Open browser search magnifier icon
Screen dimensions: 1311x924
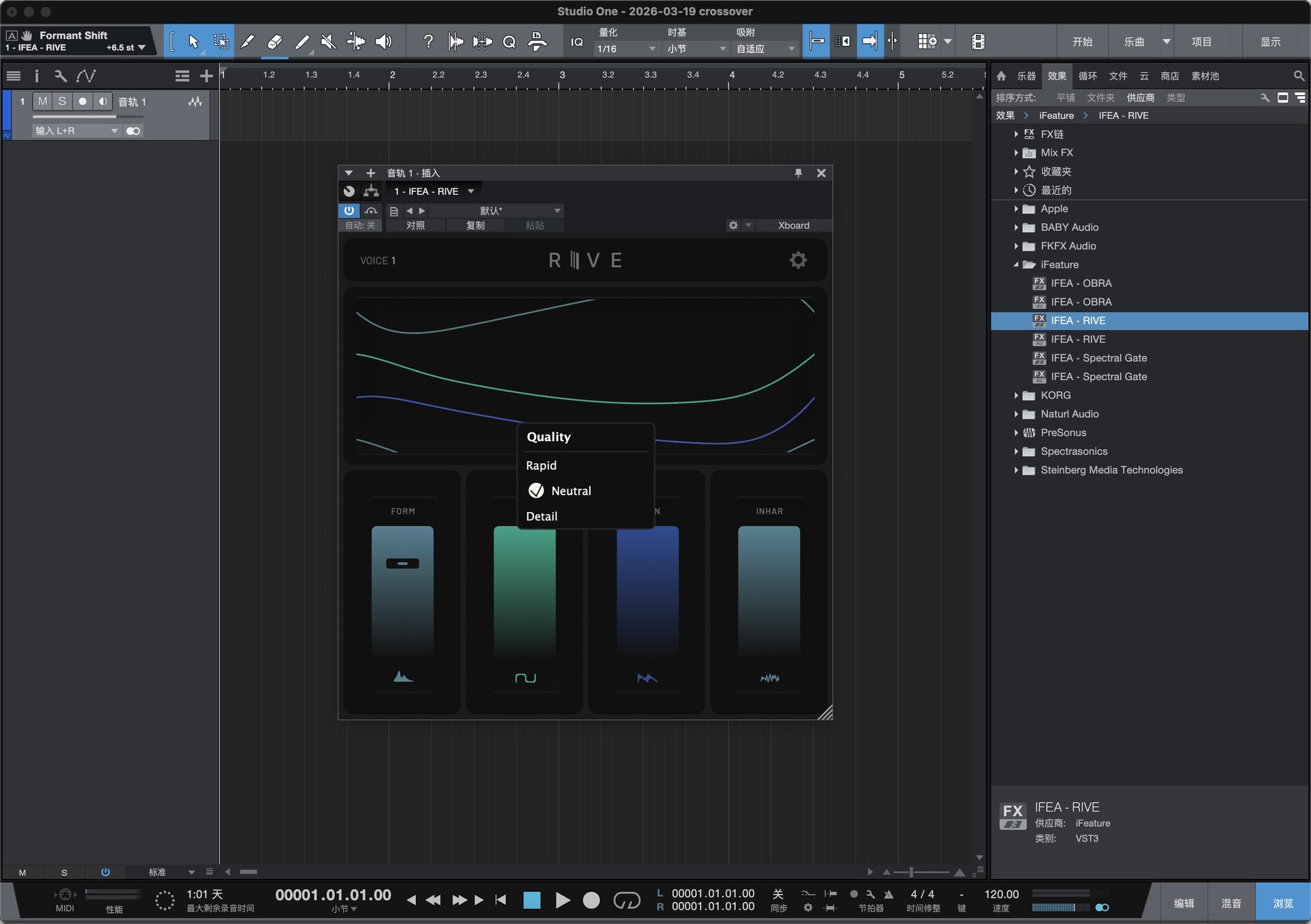click(1298, 76)
